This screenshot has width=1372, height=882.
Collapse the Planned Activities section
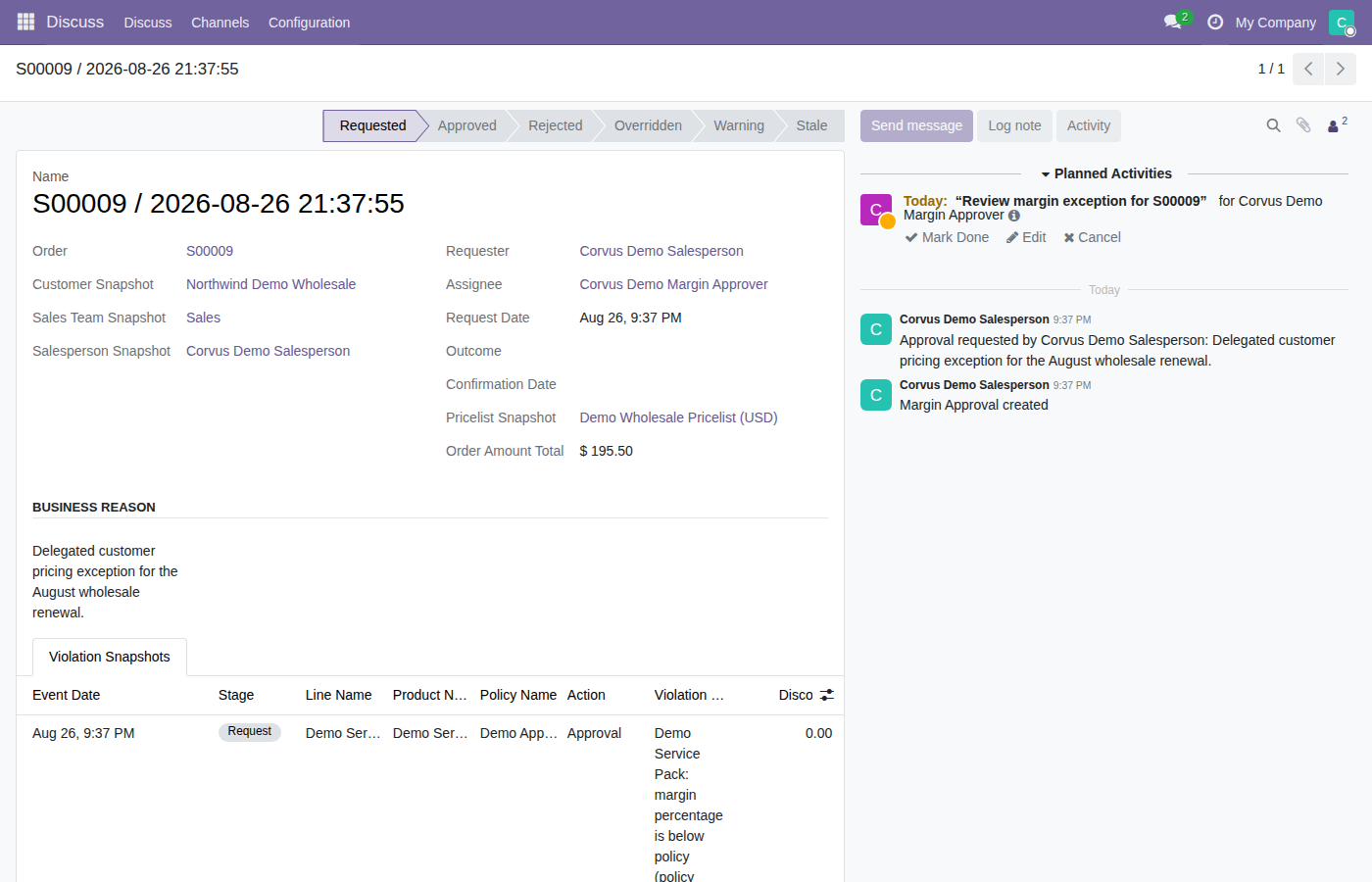click(x=1105, y=173)
